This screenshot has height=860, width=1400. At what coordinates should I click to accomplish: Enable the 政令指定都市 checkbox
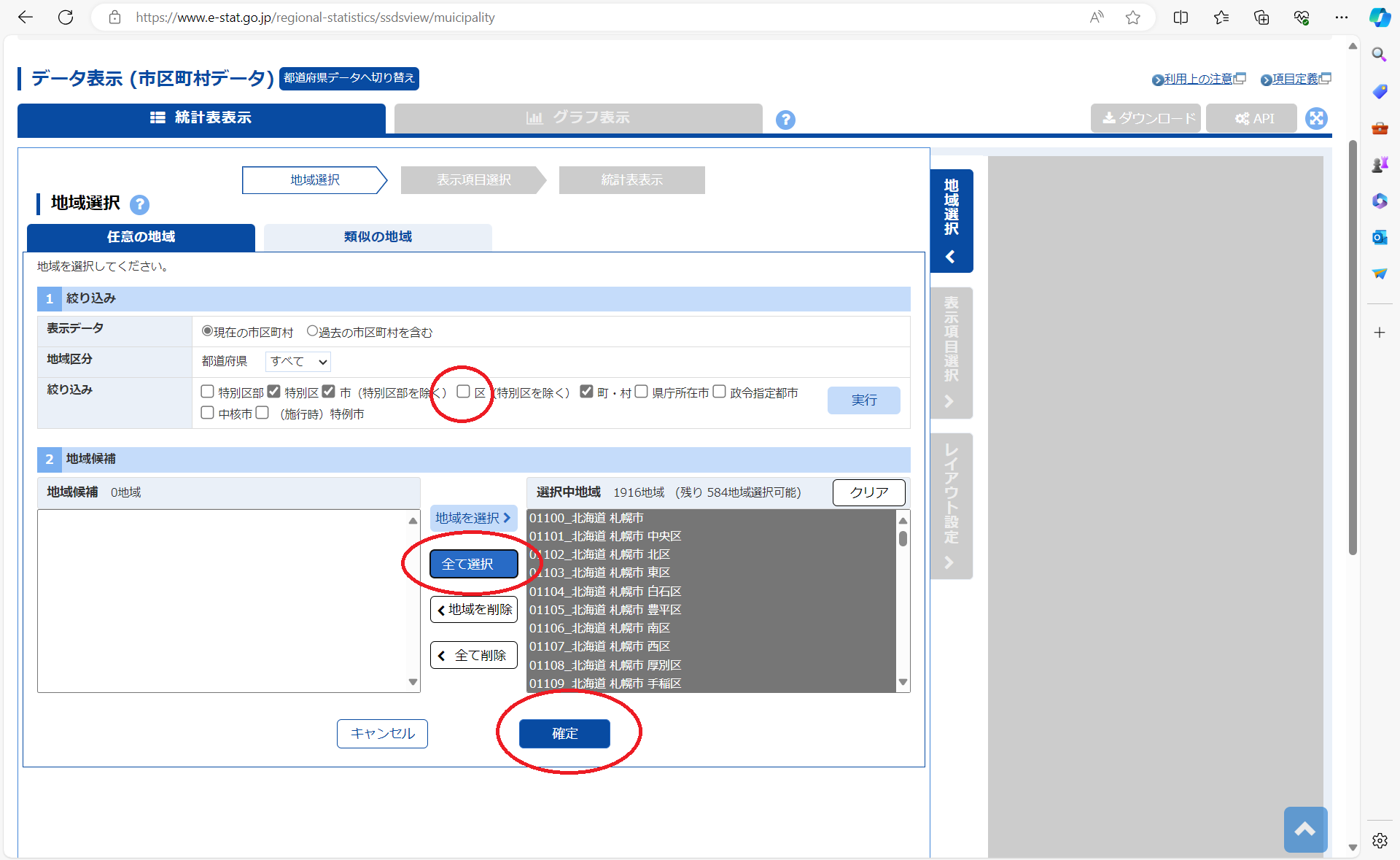point(719,392)
